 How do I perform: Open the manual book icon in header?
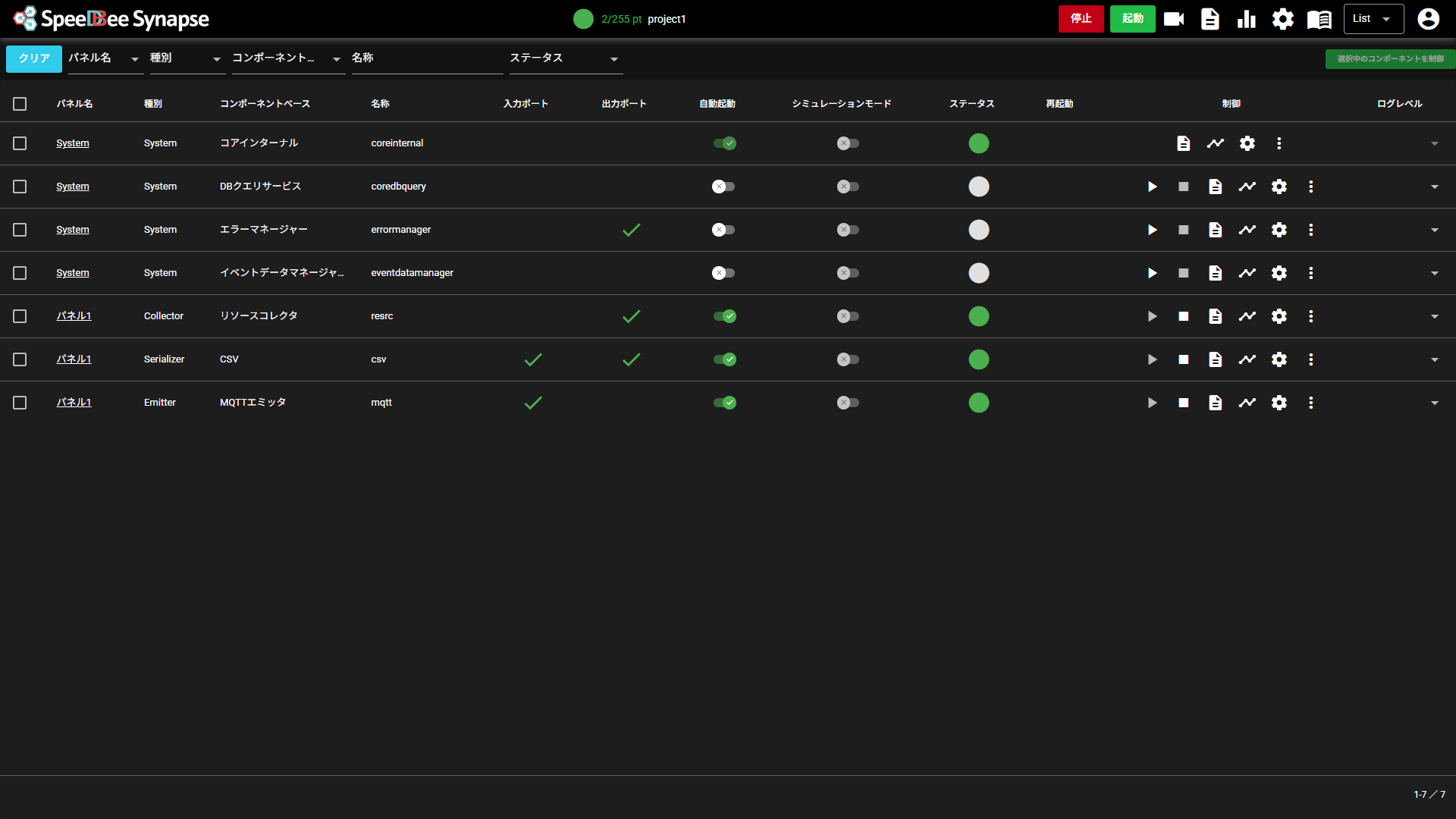tap(1319, 19)
